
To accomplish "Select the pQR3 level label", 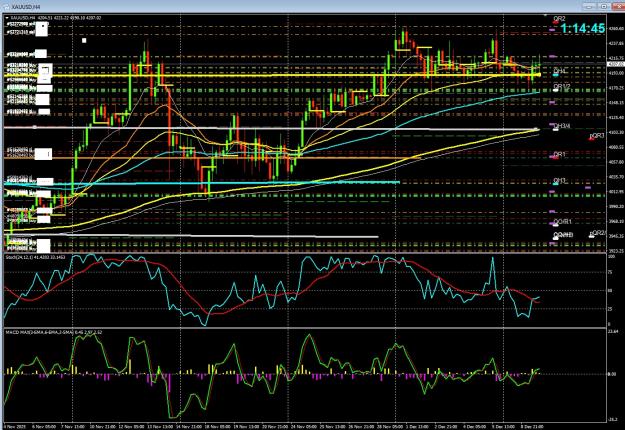I will [597, 136].
